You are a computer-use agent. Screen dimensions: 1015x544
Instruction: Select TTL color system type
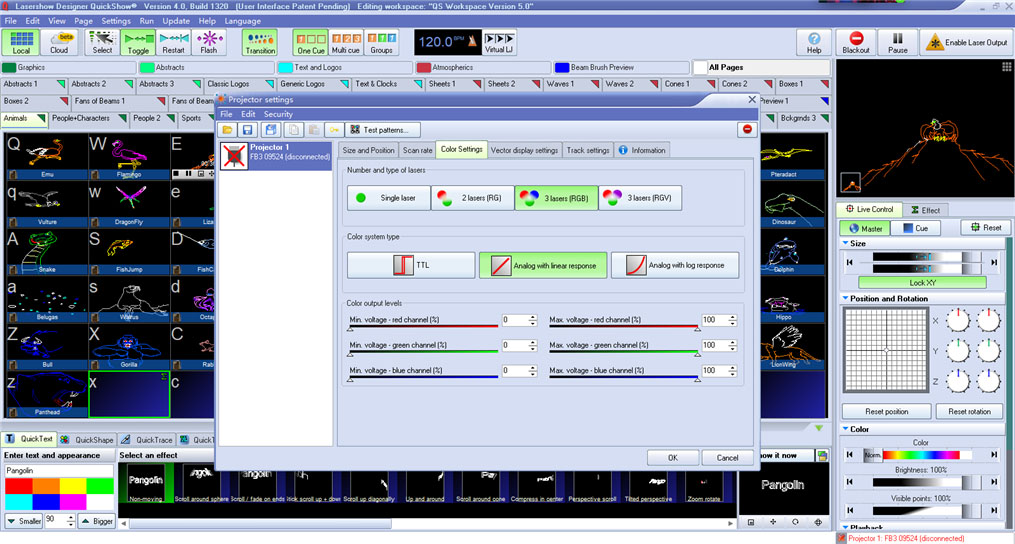click(411, 265)
